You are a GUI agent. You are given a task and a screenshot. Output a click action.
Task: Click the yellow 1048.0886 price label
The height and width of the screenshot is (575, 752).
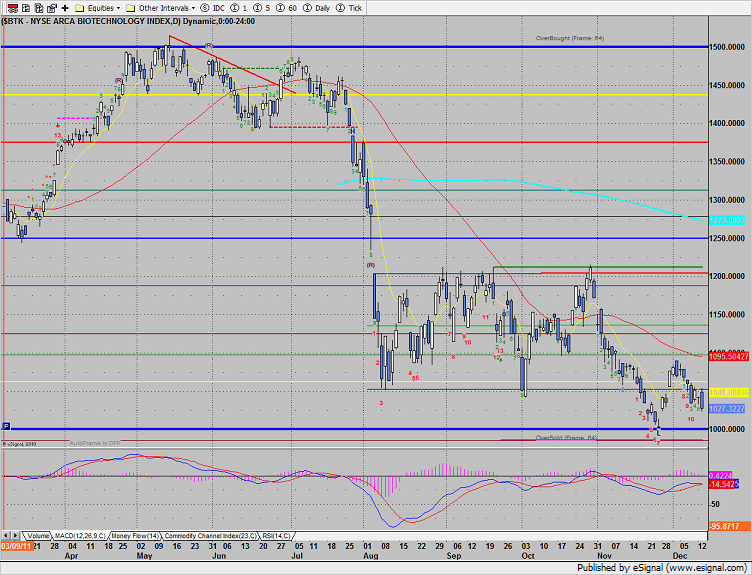point(728,392)
